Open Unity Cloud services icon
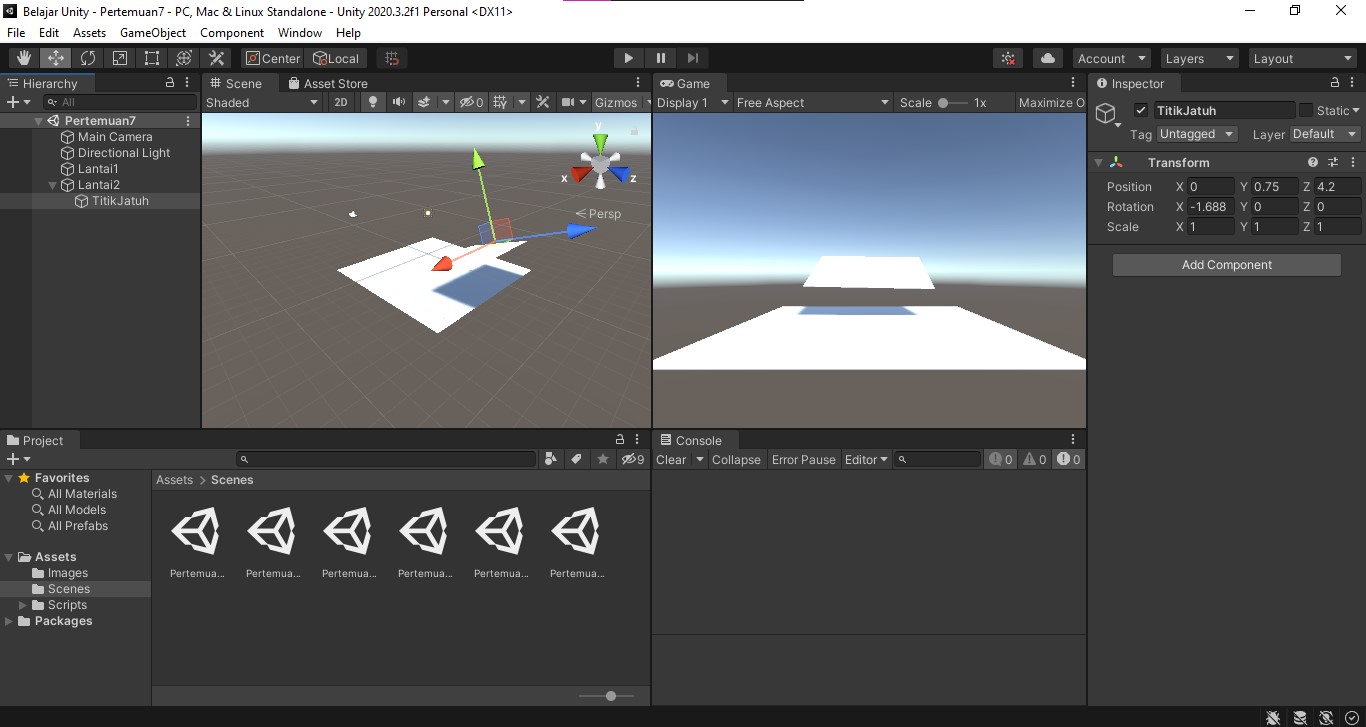This screenshot has width=1366, height=727. [1047, 58]
